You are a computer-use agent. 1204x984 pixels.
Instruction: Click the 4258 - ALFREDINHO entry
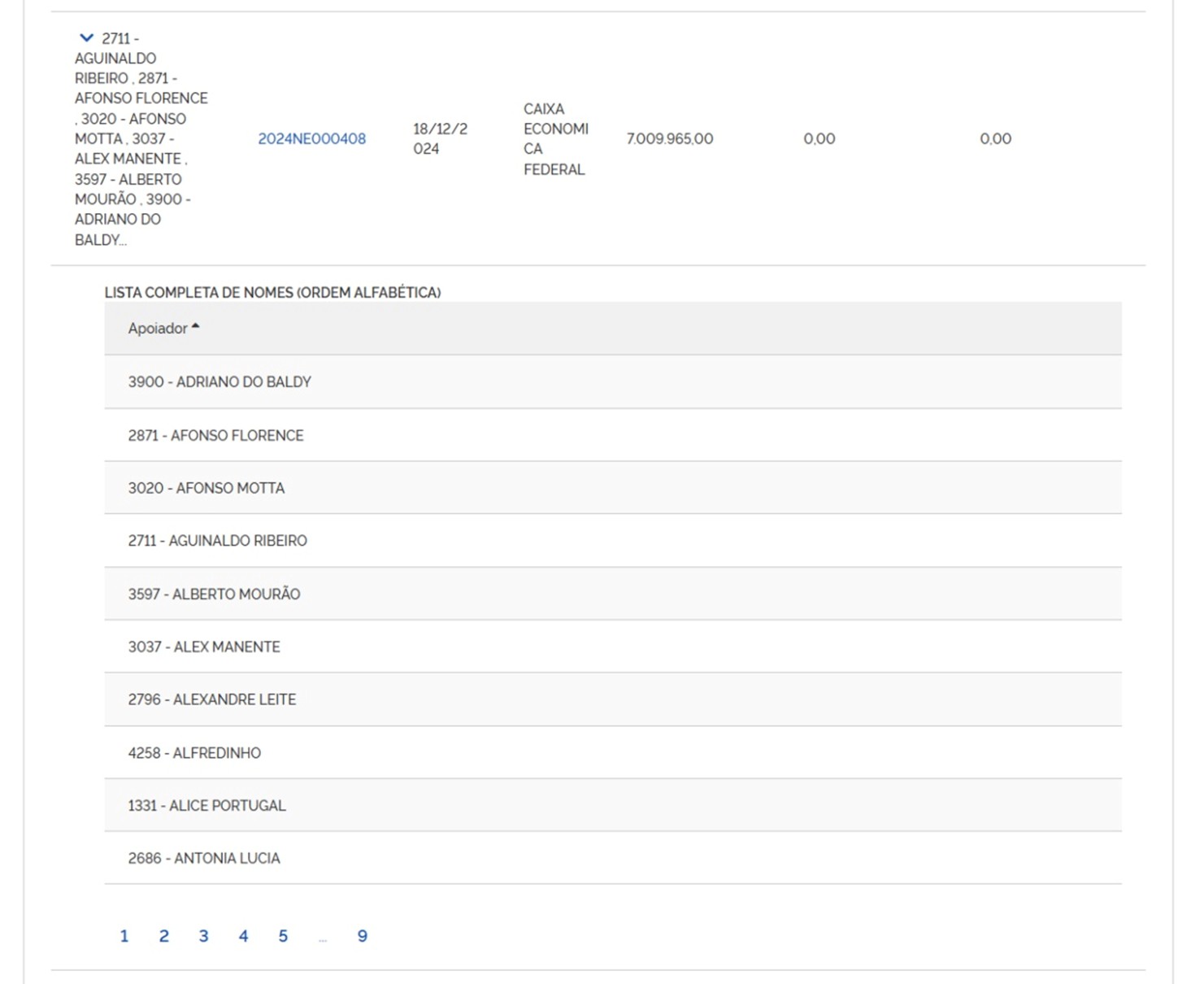(x=194, y=753)
